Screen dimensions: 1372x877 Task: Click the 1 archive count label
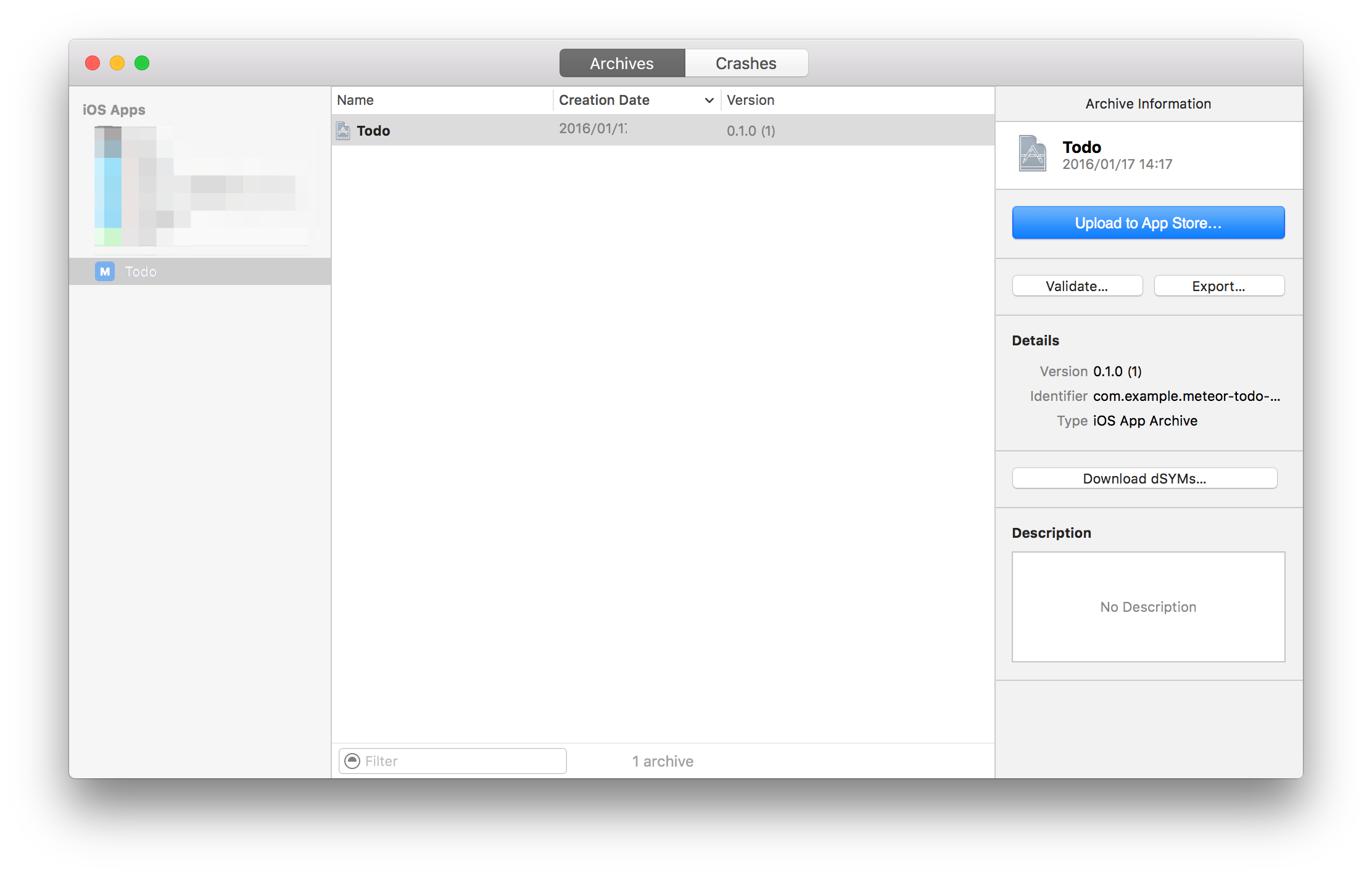click(663, 761)
